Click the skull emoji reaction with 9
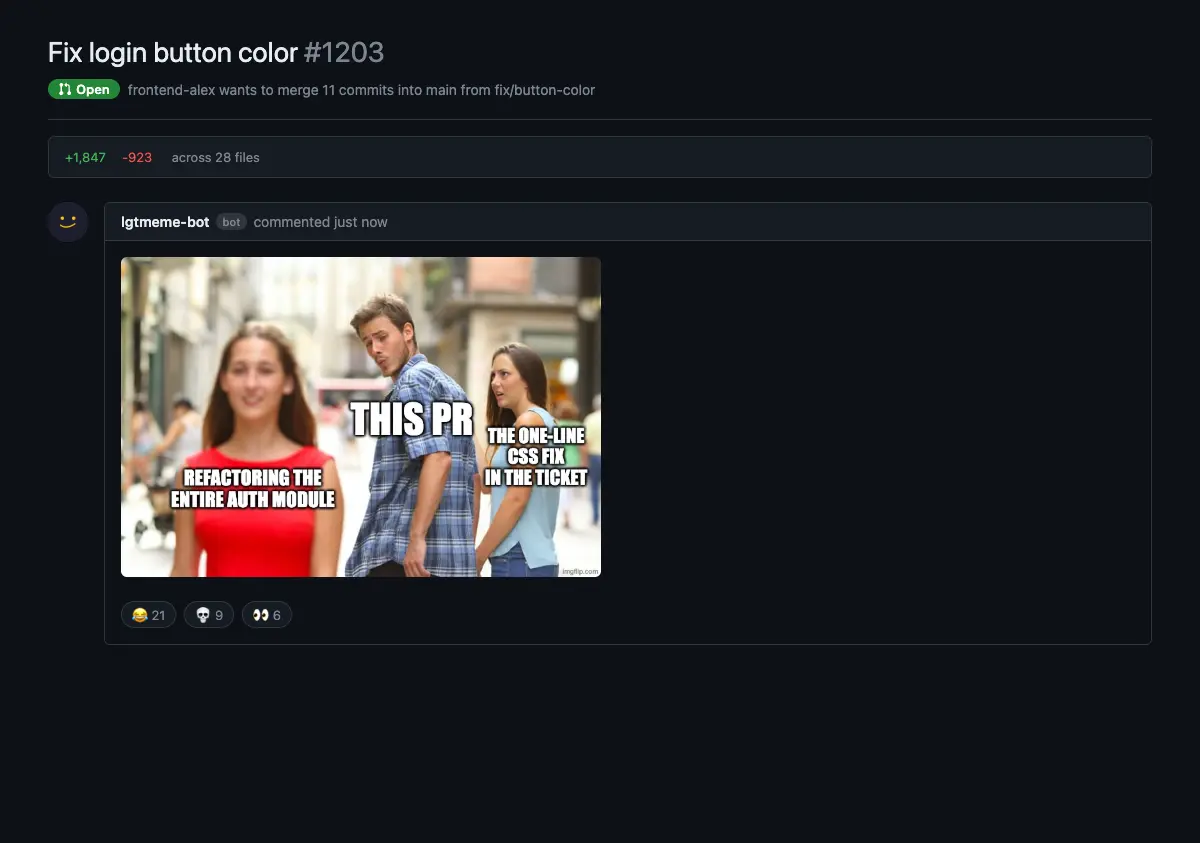 [x=209, y=615]
